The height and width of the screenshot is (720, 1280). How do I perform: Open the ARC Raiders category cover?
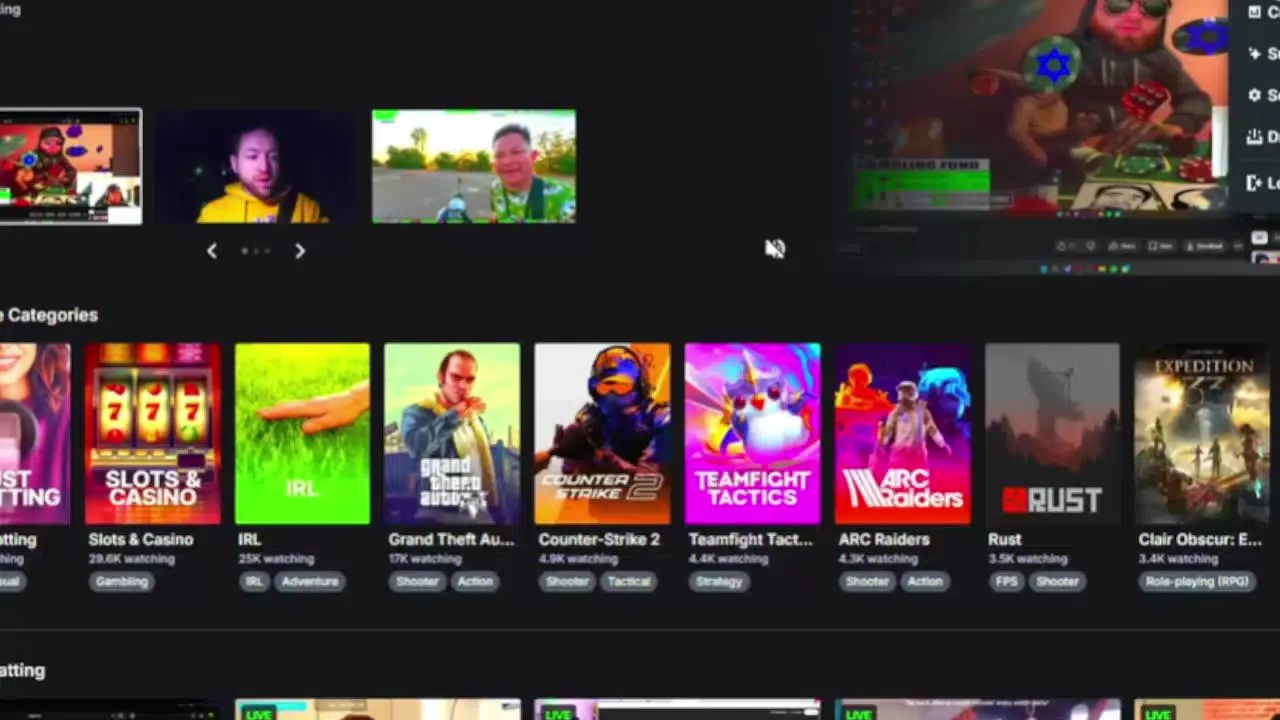[902, 434]
